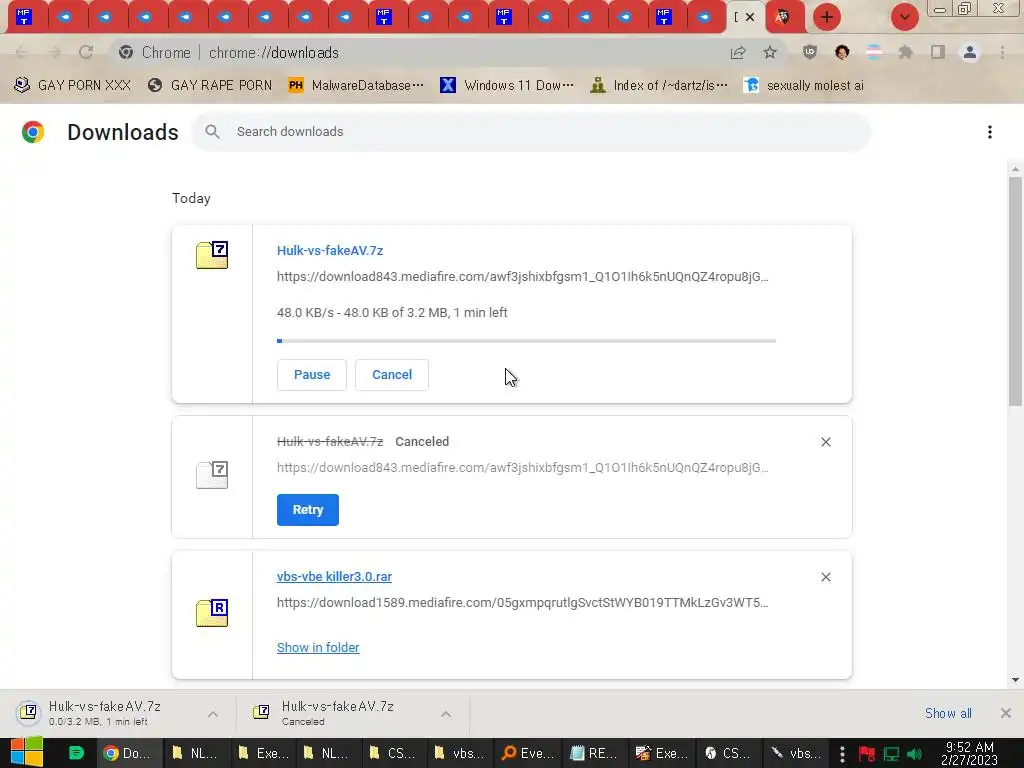The image size is (1024, 768).
Task: Open the green chat app in the taskbar
Action: pyautogui.click(x=76, y=753)
